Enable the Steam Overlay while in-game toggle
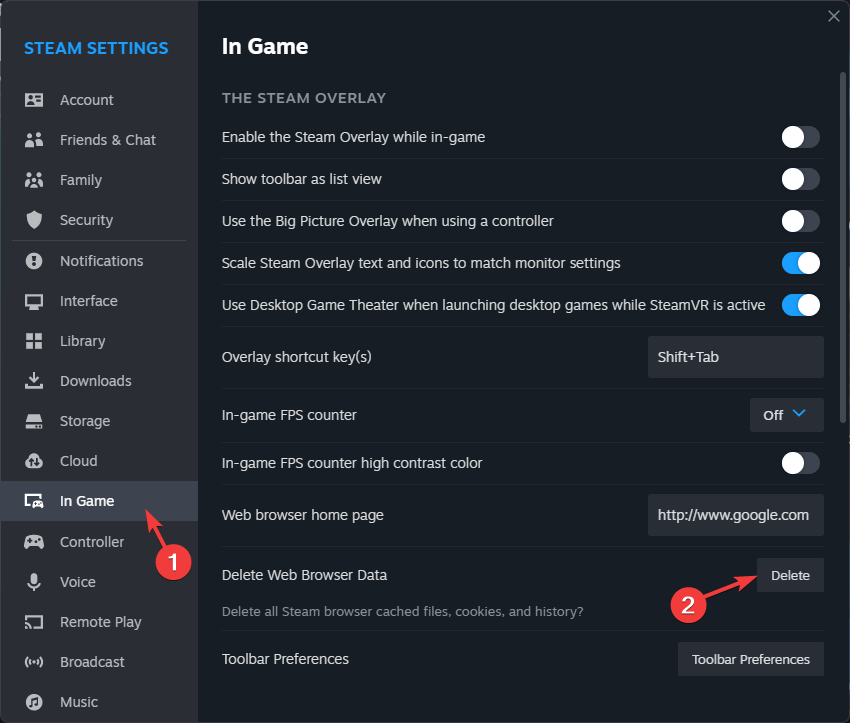This screenshot has width=850, height=723. pyautogui.click(x=800, y=137)
